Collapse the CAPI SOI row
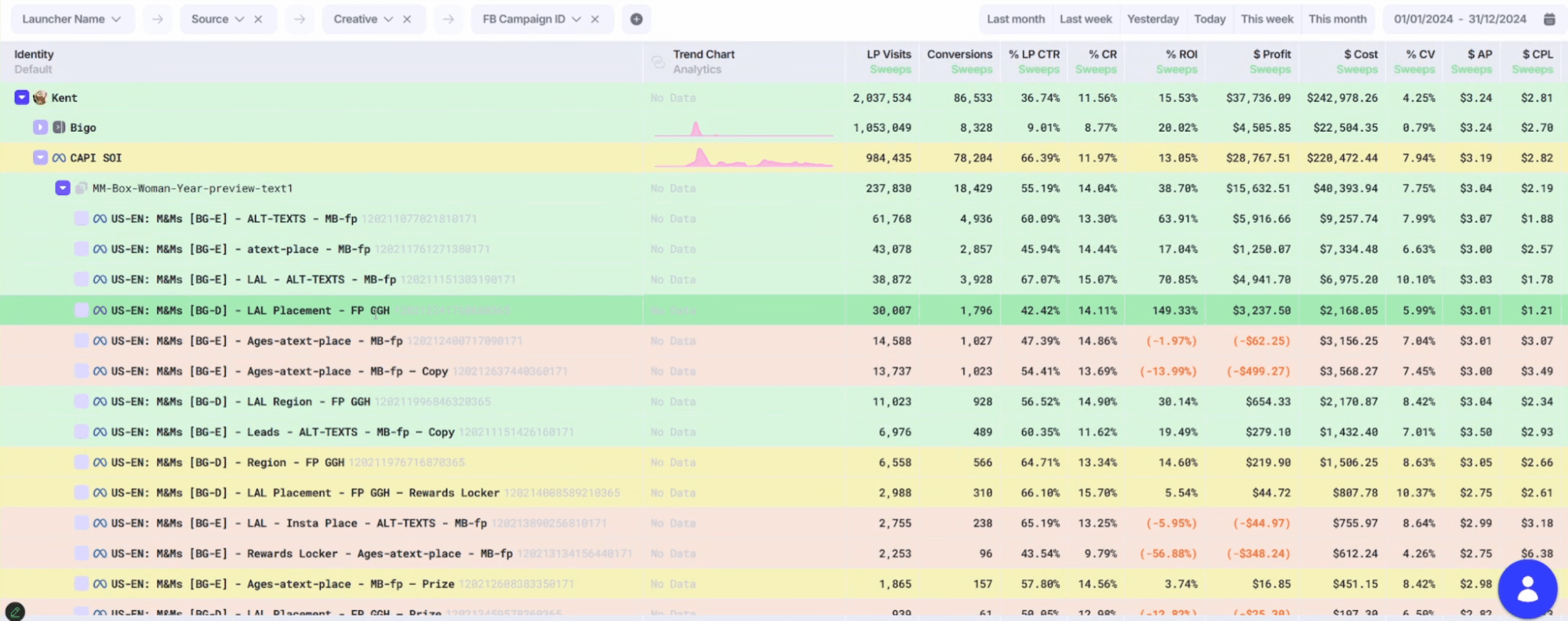Viewport: 1568px width, 621px height. (40, 158)
